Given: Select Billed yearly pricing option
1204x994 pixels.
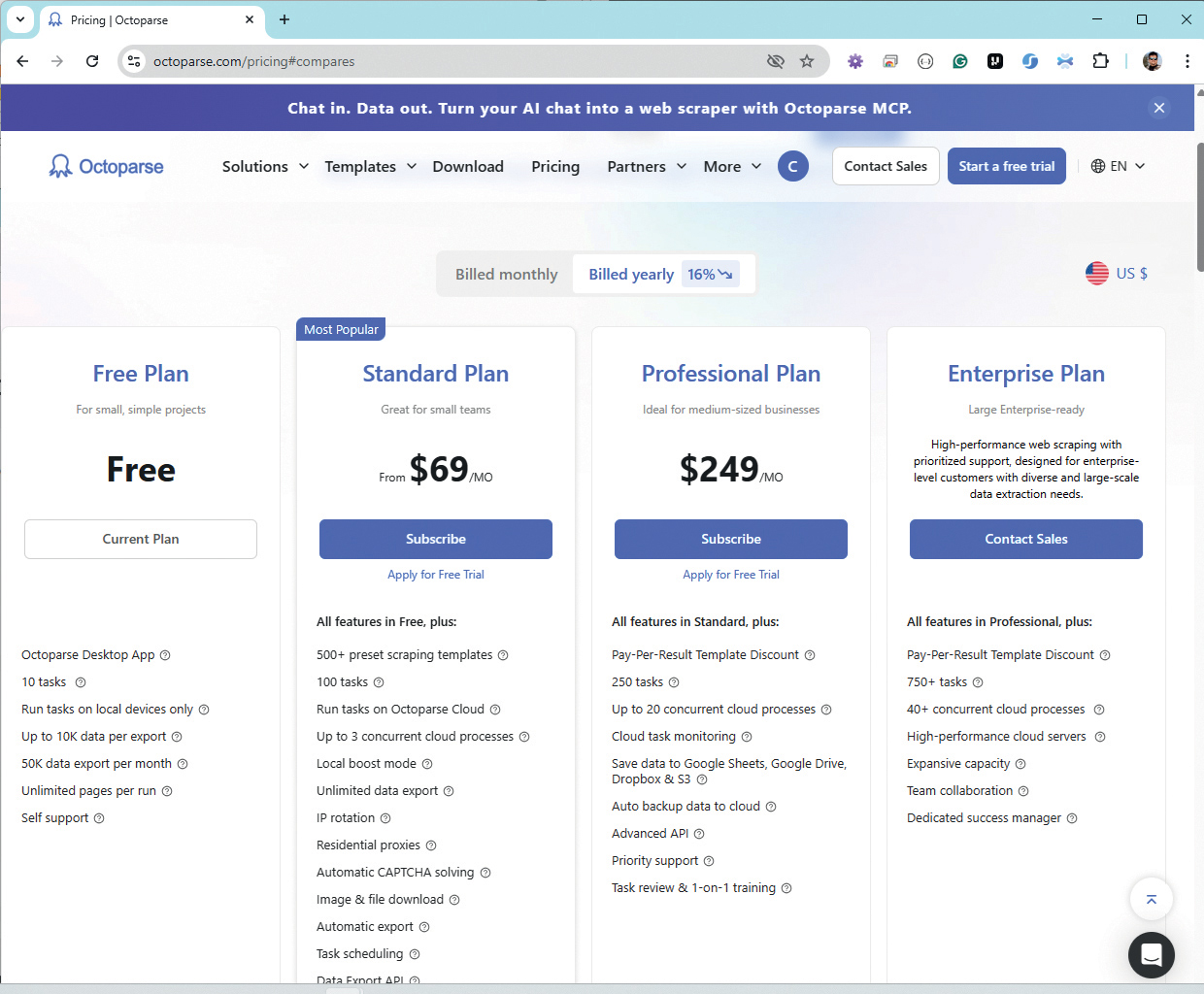Looking at the screenshot, I should 663,275.
